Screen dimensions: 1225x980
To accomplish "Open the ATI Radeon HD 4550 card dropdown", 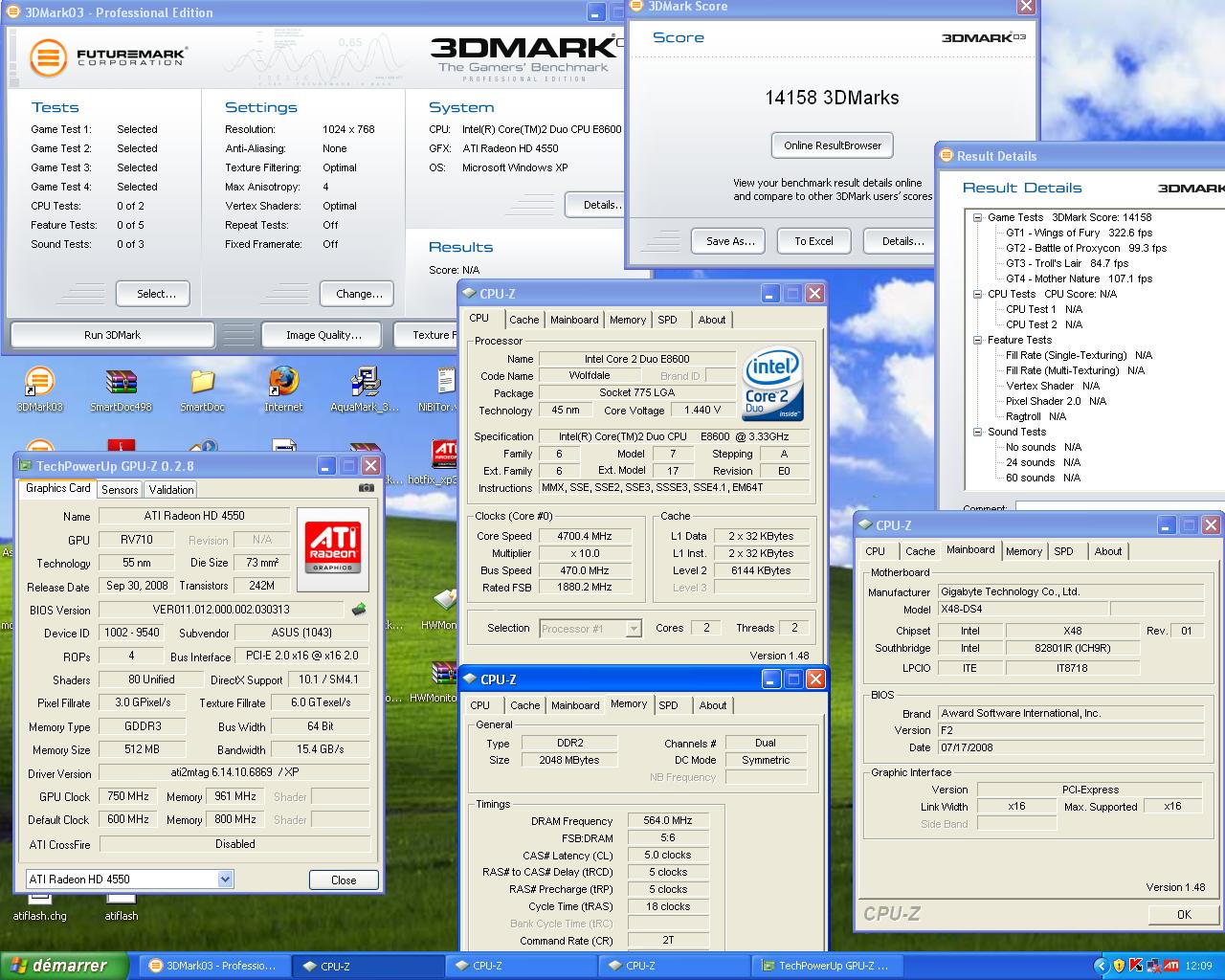I will click(225, 879).
